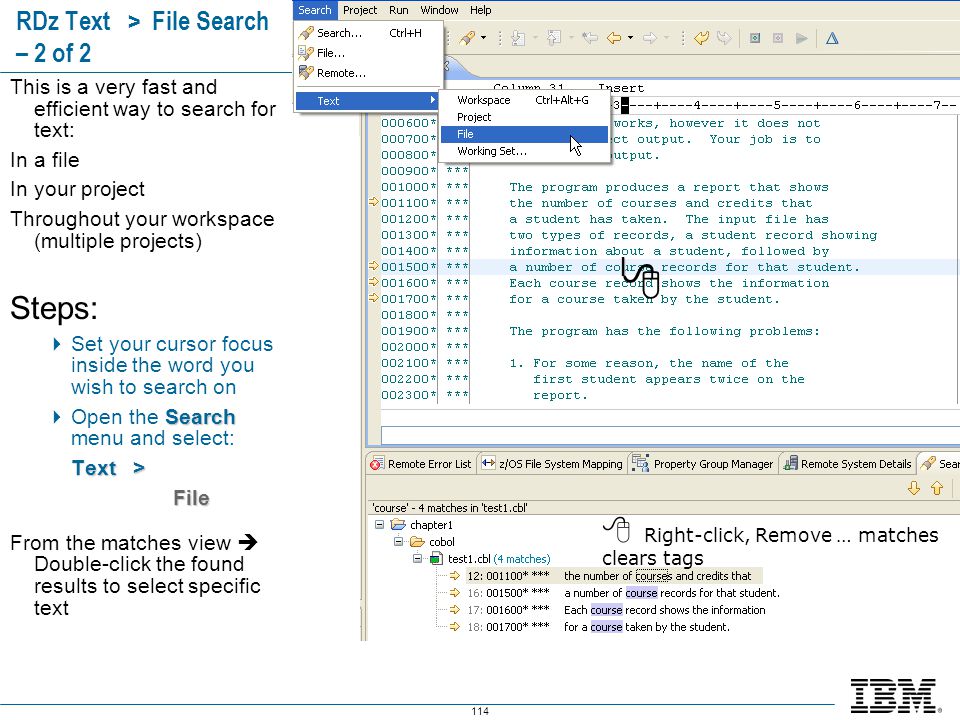The width and height of the screenshot is (960, 720).
Task: Select the Text submenu entry
Action: click(367, 101)
